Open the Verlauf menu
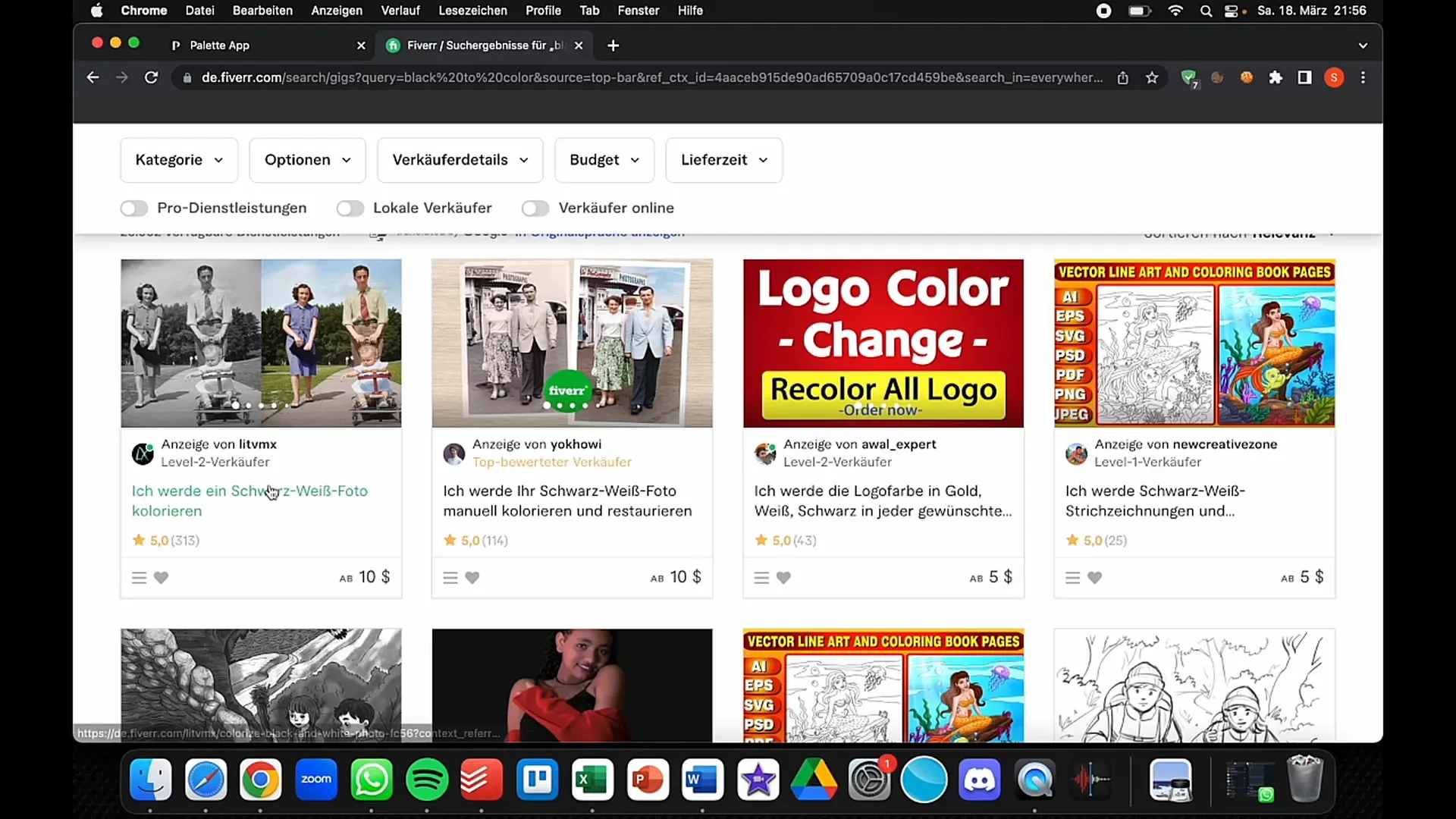 [x=400, y=11]
